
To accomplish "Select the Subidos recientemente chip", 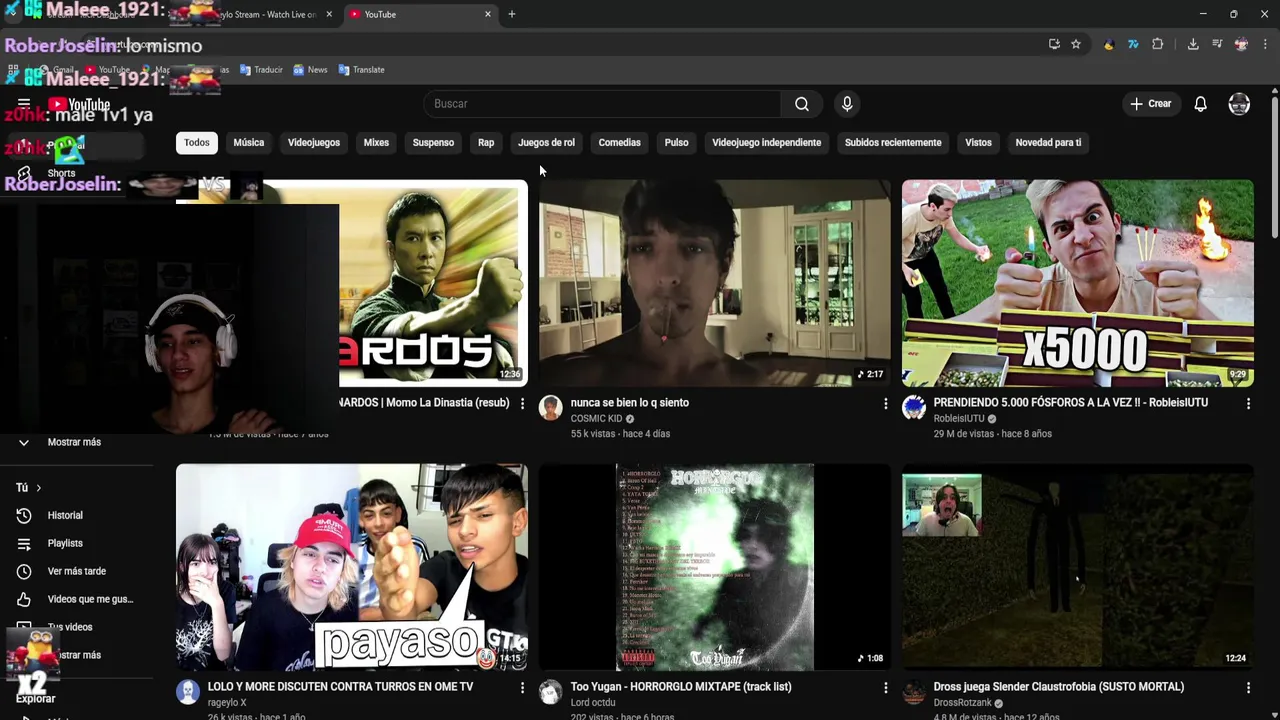I will 893,142.
